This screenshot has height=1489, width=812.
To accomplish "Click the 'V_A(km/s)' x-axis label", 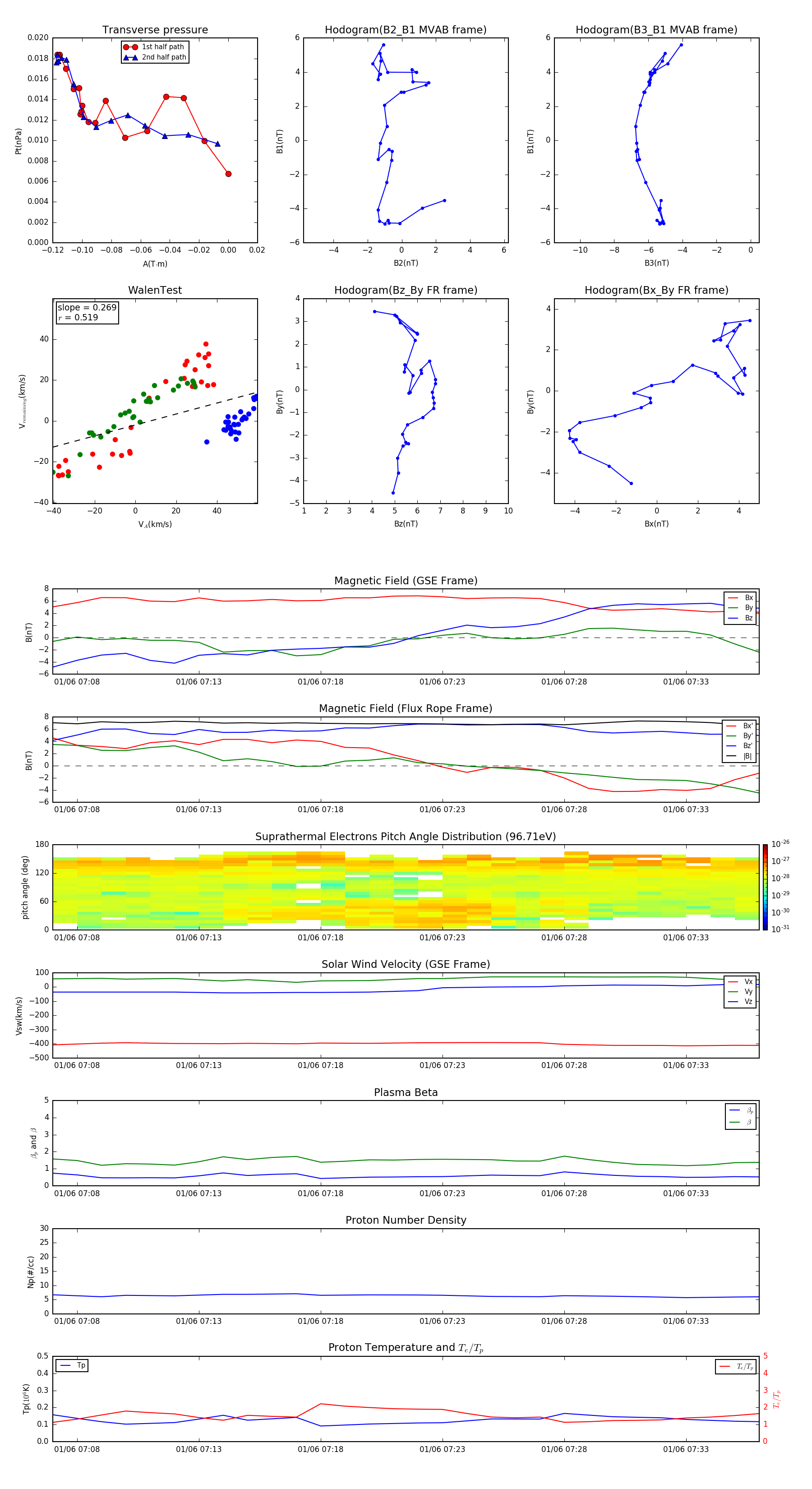I will [x=155, y=524].
